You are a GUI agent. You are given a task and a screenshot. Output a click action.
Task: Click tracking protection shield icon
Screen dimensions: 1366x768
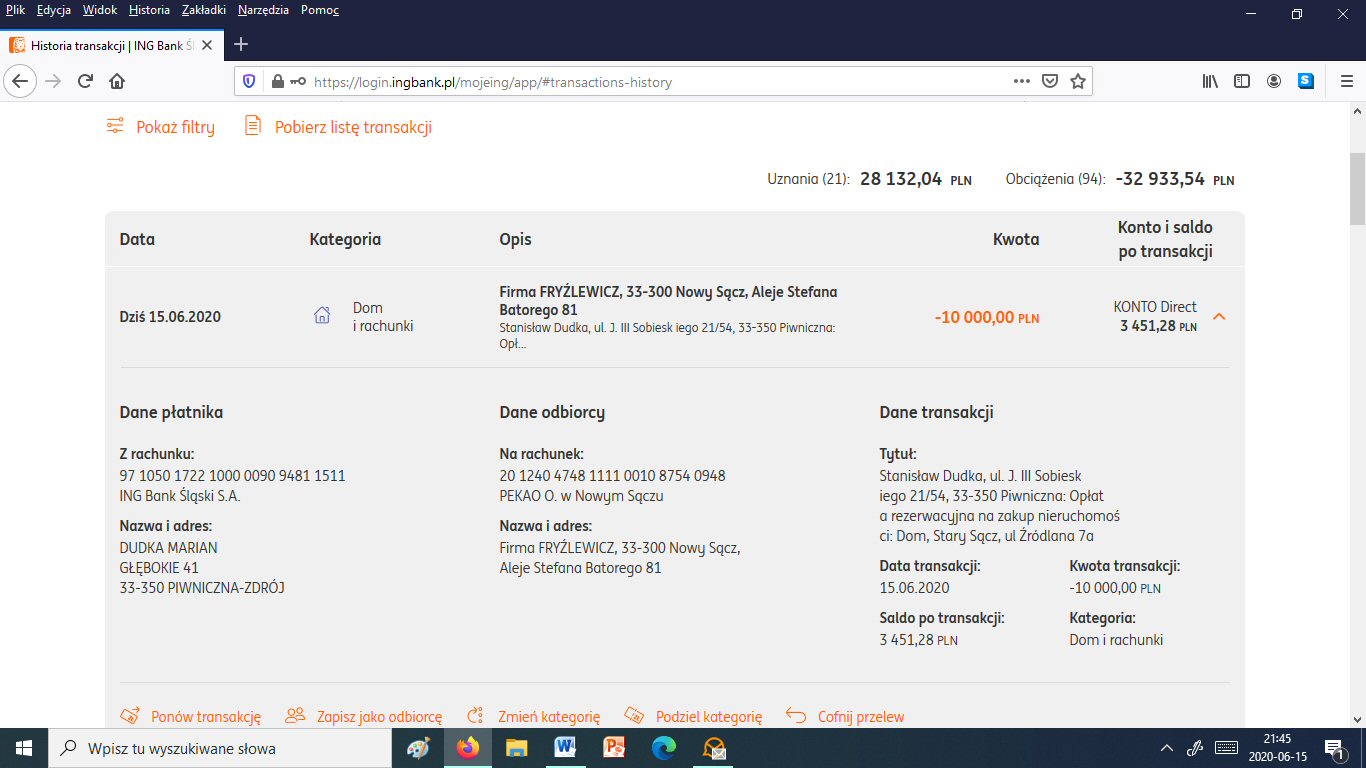(250, 82)
